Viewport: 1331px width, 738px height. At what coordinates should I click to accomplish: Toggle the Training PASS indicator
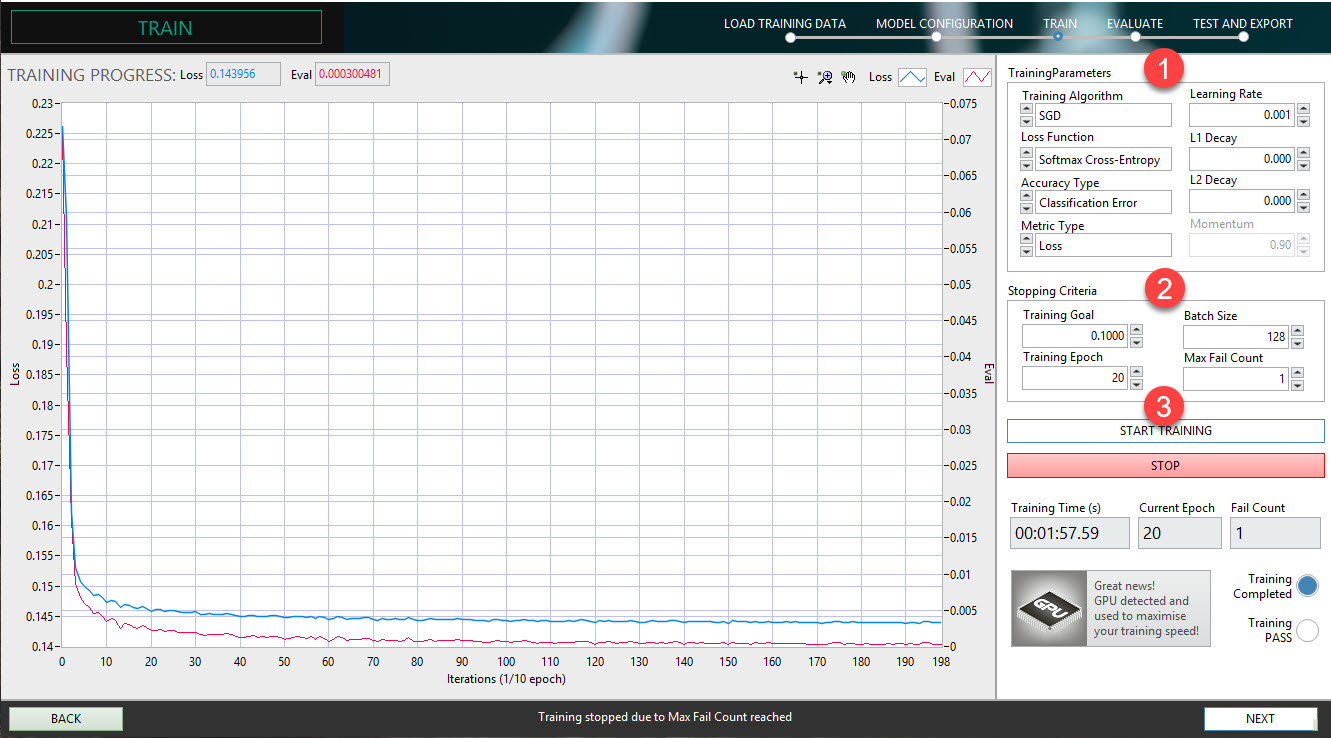pos(1307,630)
